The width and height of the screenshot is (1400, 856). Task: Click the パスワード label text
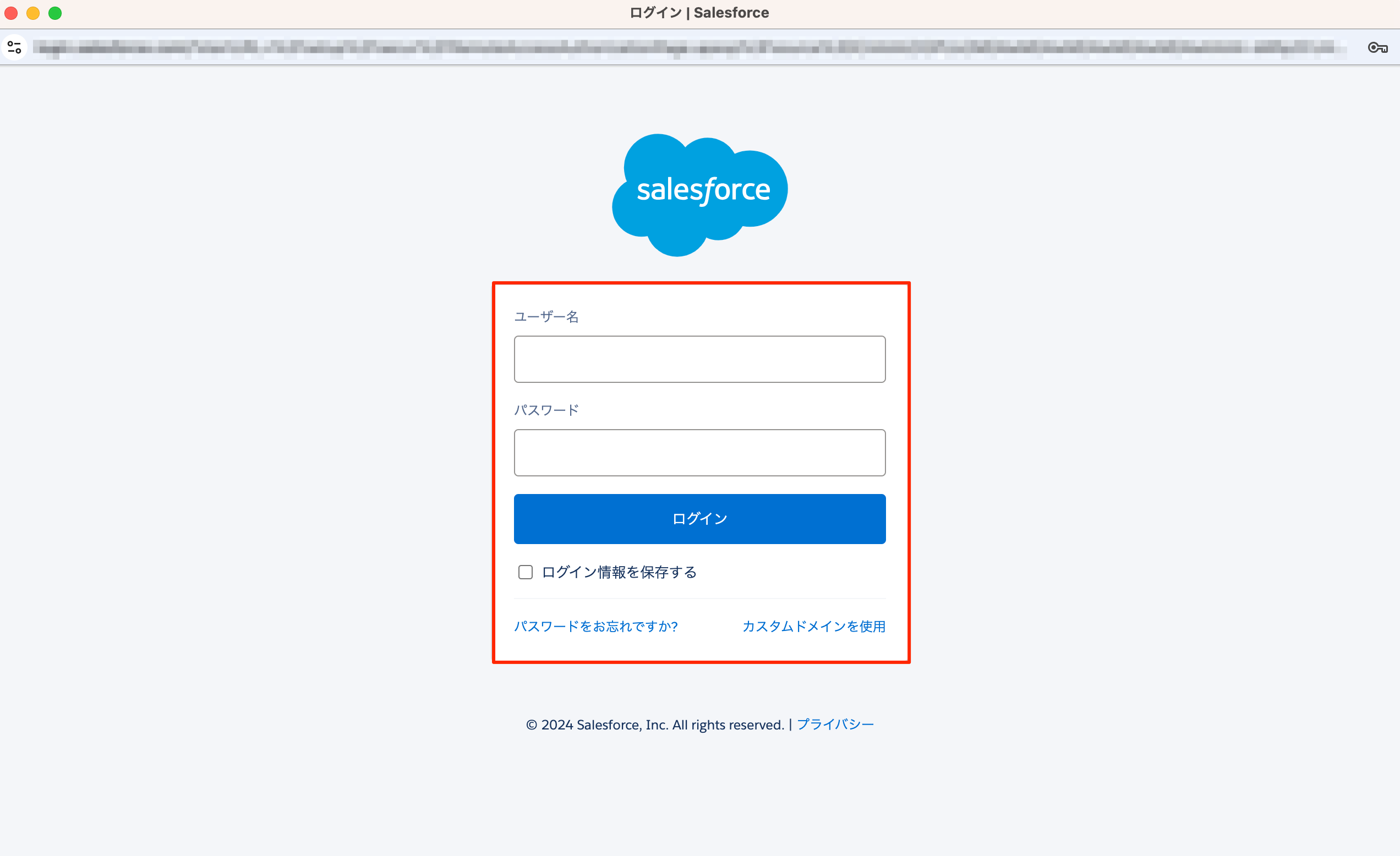(546, 409)
